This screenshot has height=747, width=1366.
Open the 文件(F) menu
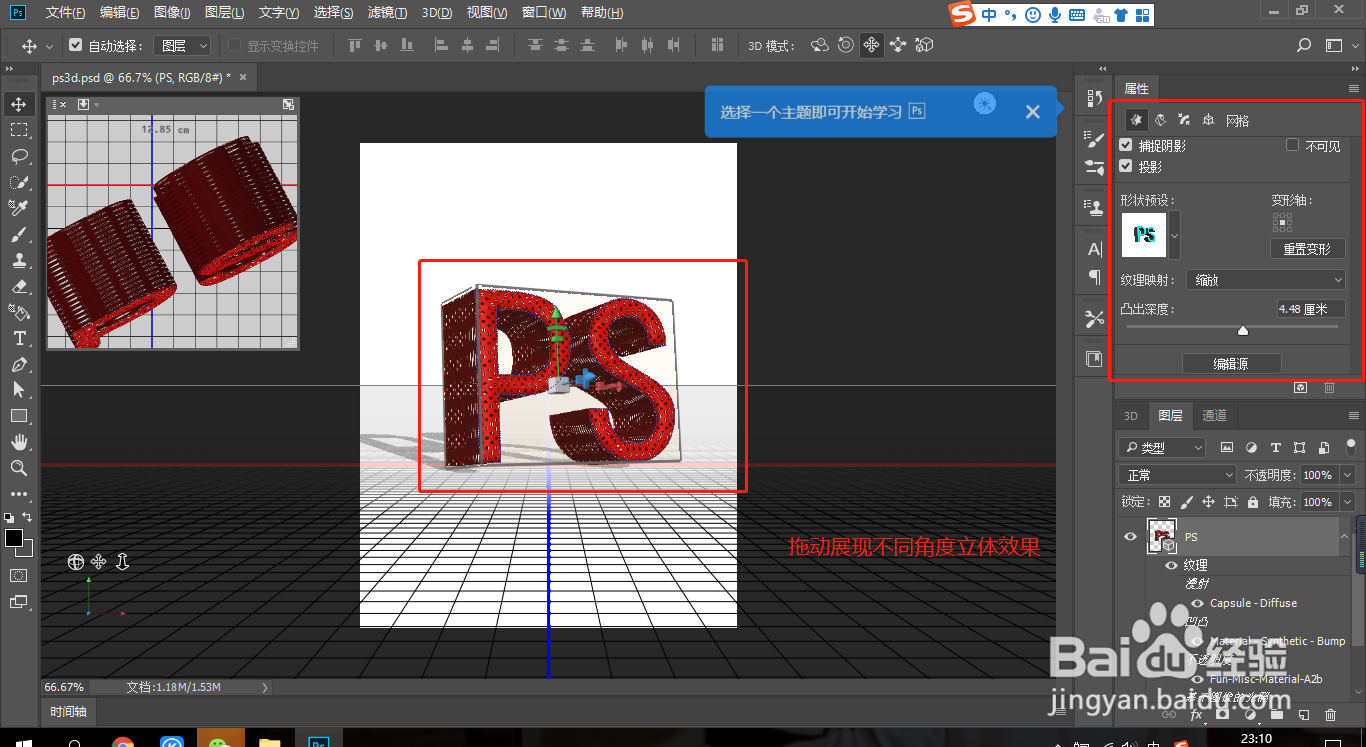[x=65, y=13]
